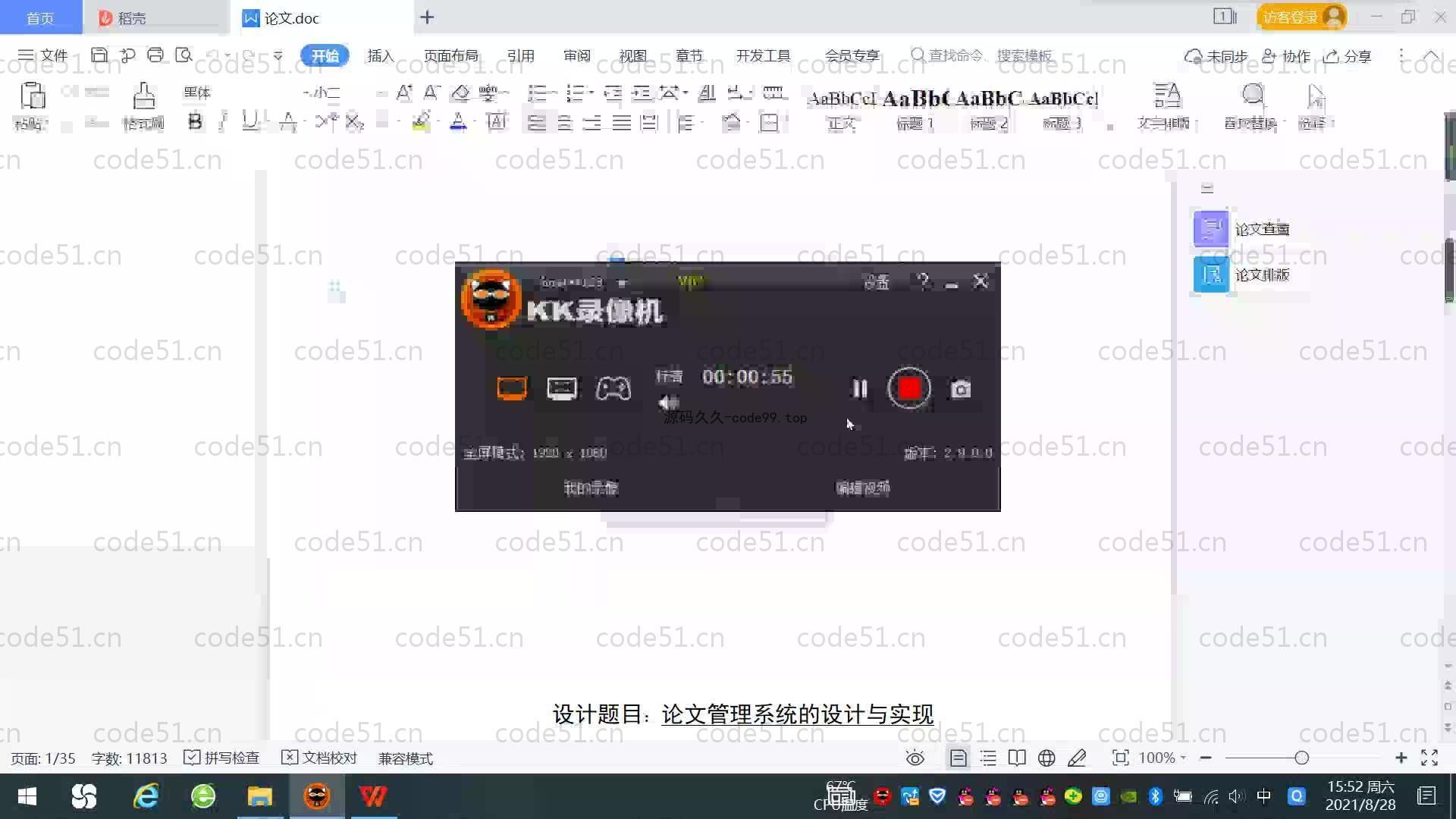Switch to the 引用 ribbon tab

point(520,56)
